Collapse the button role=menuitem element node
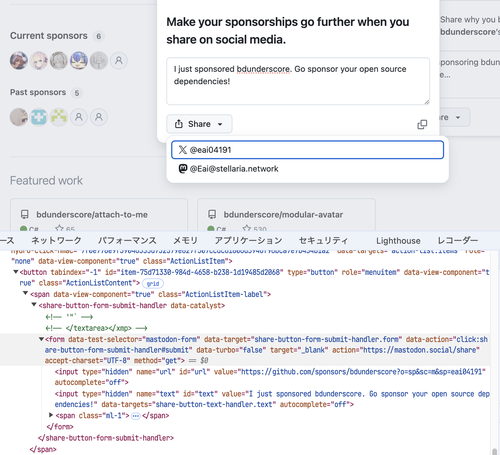The image size is (500, 455). [x=15, y=272]
